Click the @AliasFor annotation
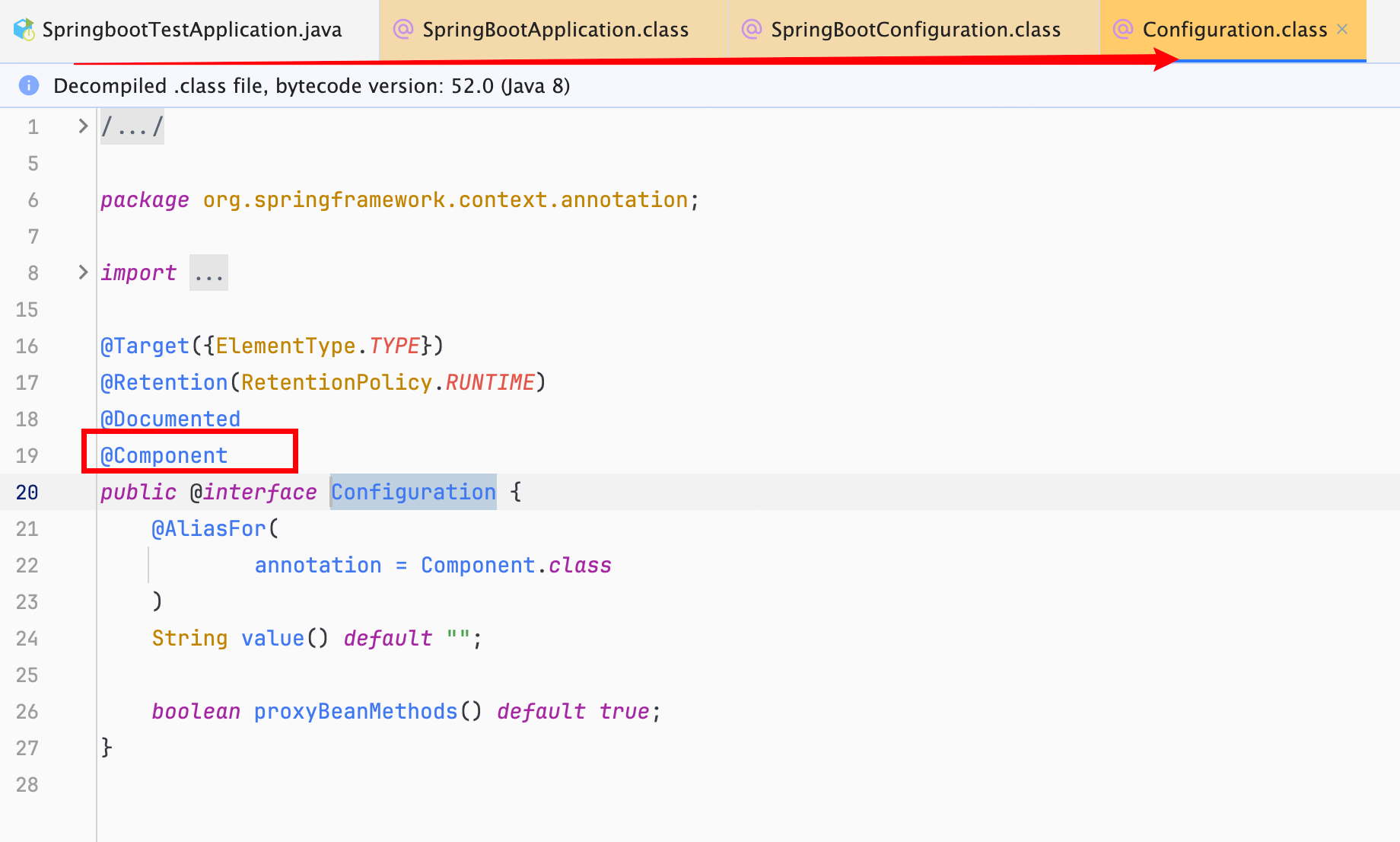 (208, 528)
